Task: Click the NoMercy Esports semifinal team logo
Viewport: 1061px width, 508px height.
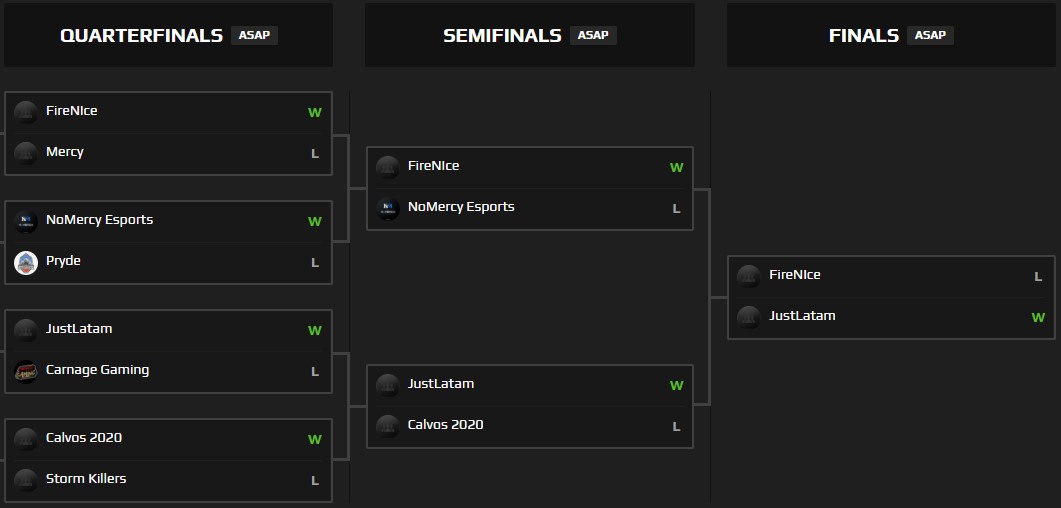Action: [x=388, y=208]
